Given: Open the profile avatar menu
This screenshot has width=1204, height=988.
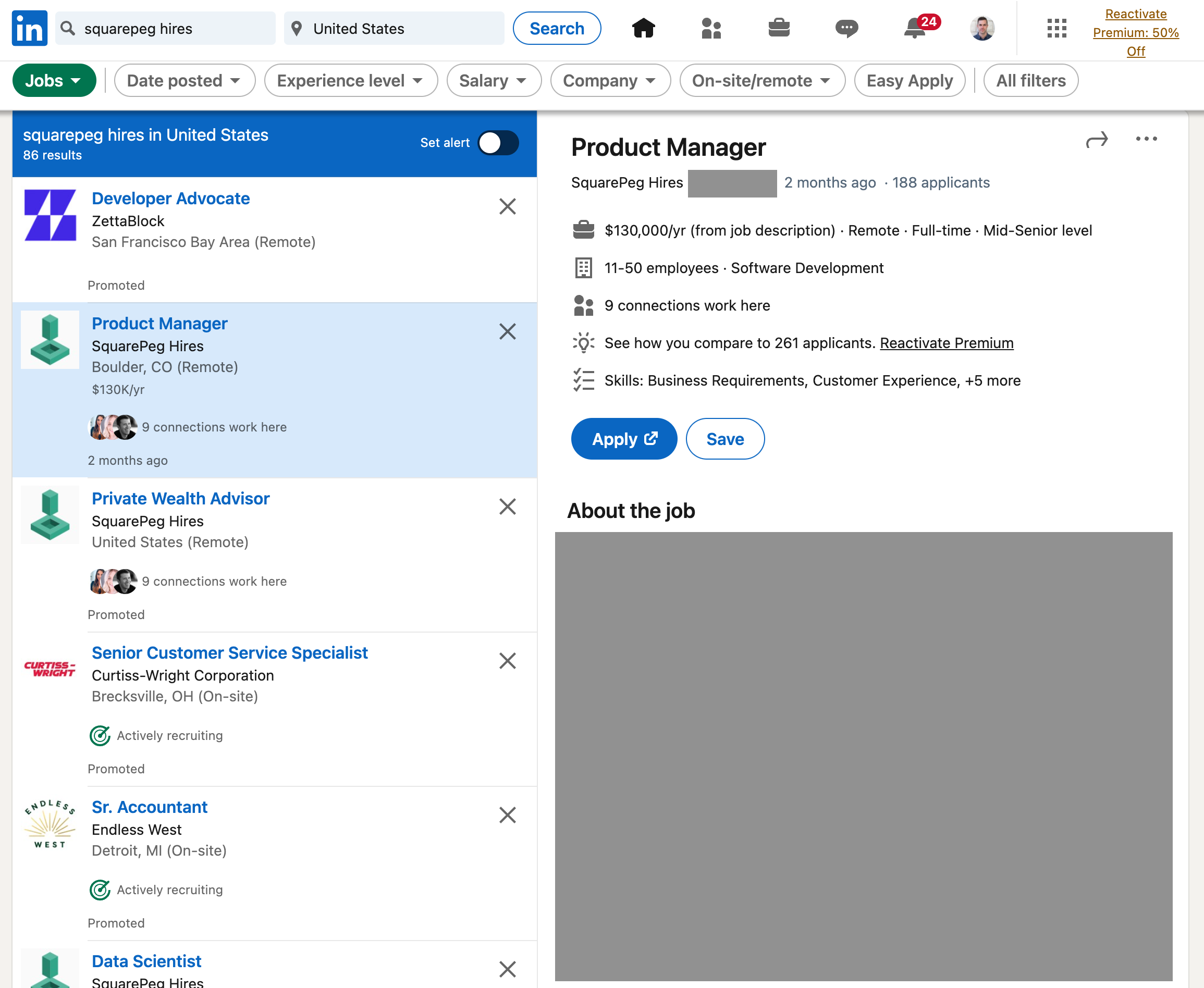Looking at the screenshot, I should (982, 28).
